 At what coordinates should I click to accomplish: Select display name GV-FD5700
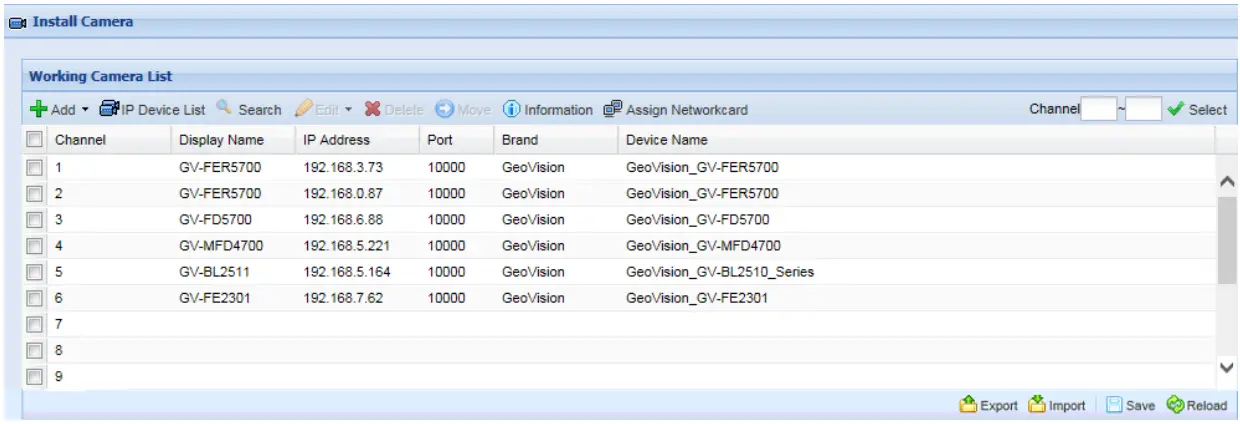coord(216,219)
